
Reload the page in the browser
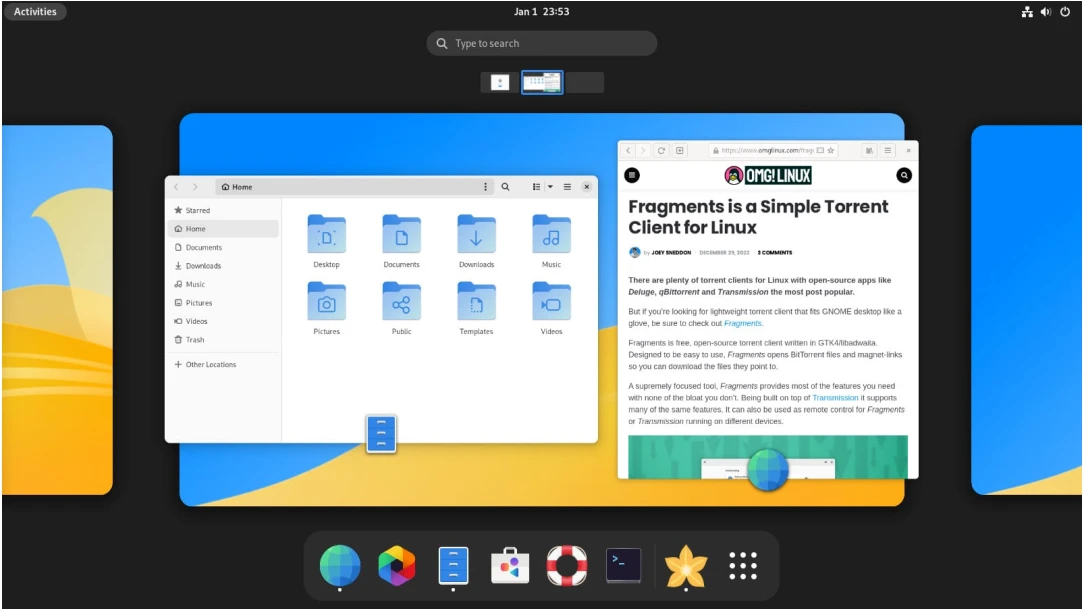click(x=661, y=150)
